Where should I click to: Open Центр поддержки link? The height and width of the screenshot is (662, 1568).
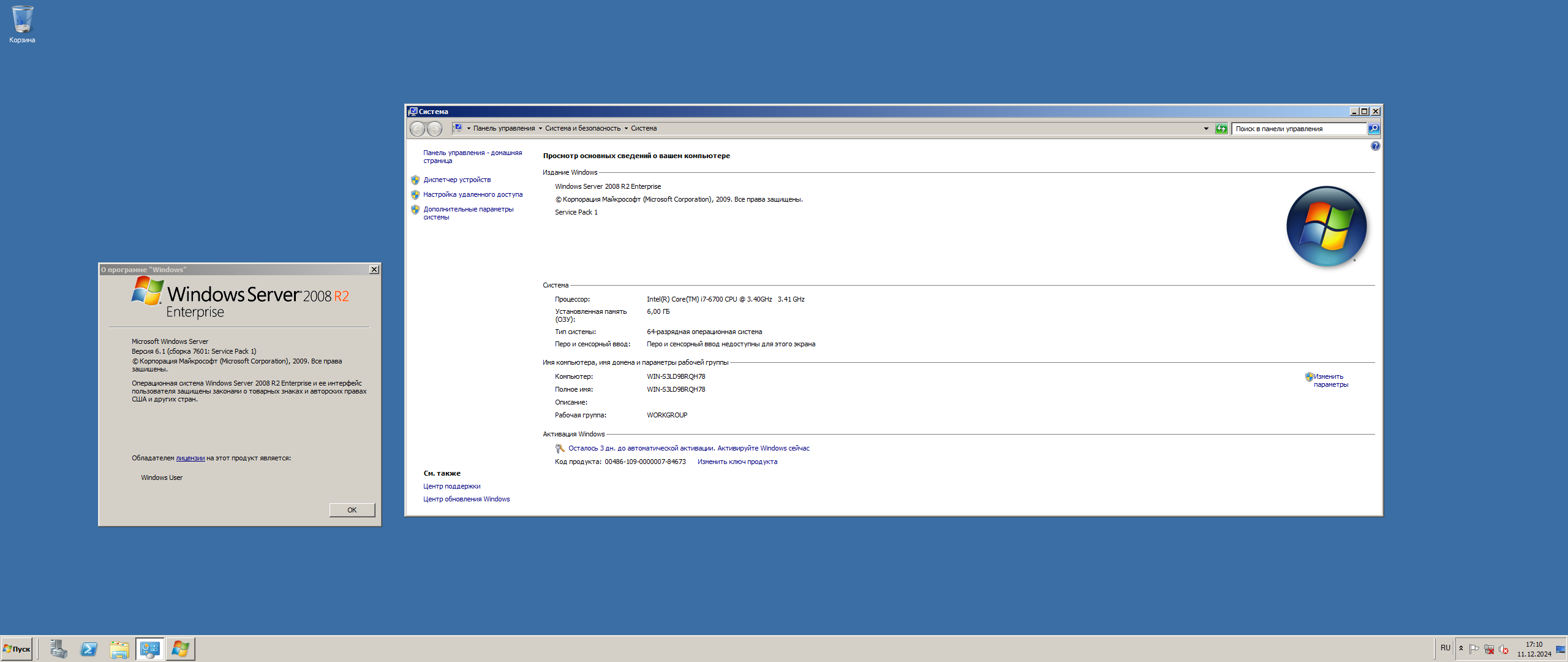(451, 487)
